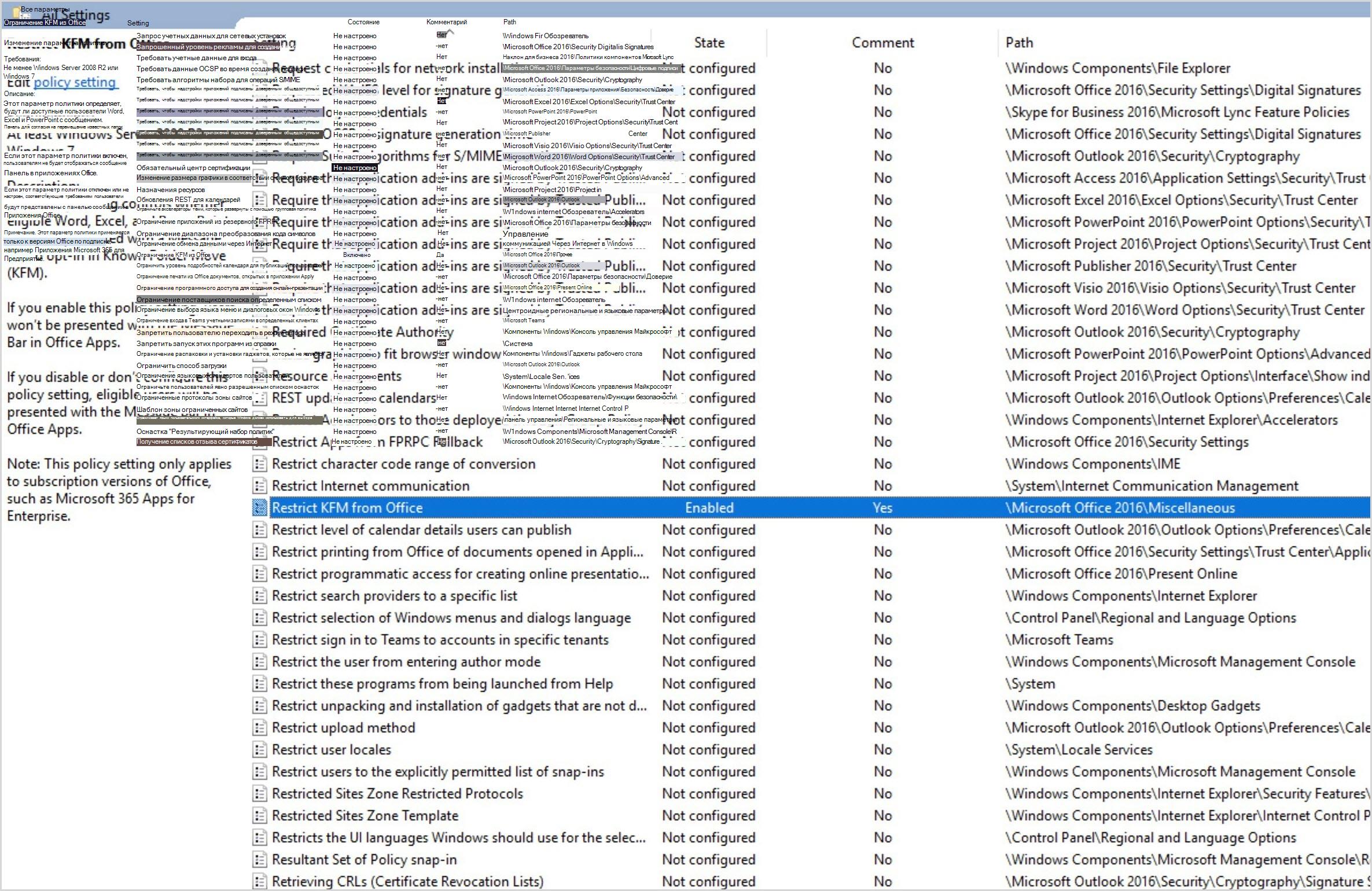Open the Edit policy setting link
Image resolution: width=1372 pixels, height=891 pixels.
coord(75,82)
